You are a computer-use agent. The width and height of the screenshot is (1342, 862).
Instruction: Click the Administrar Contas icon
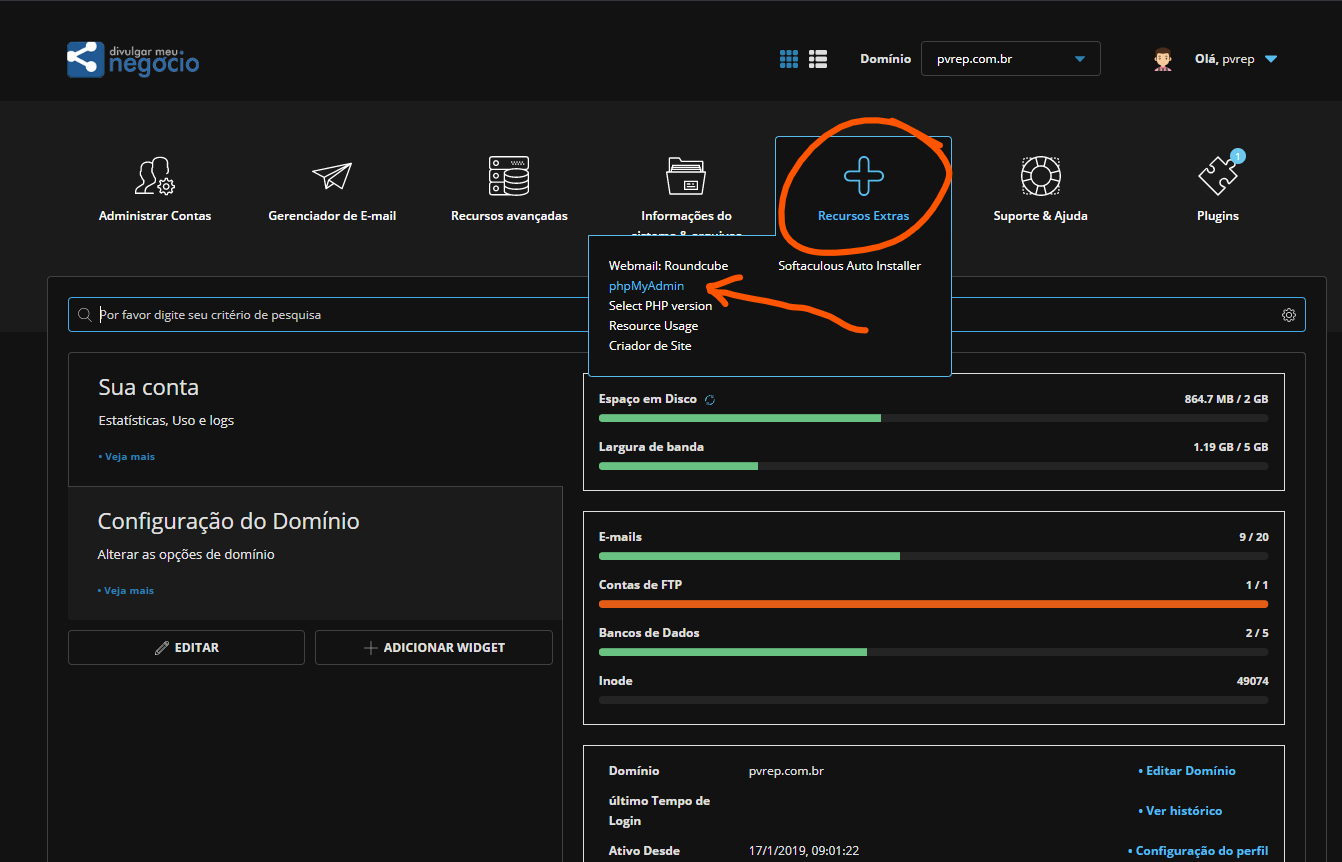point(155,176)
